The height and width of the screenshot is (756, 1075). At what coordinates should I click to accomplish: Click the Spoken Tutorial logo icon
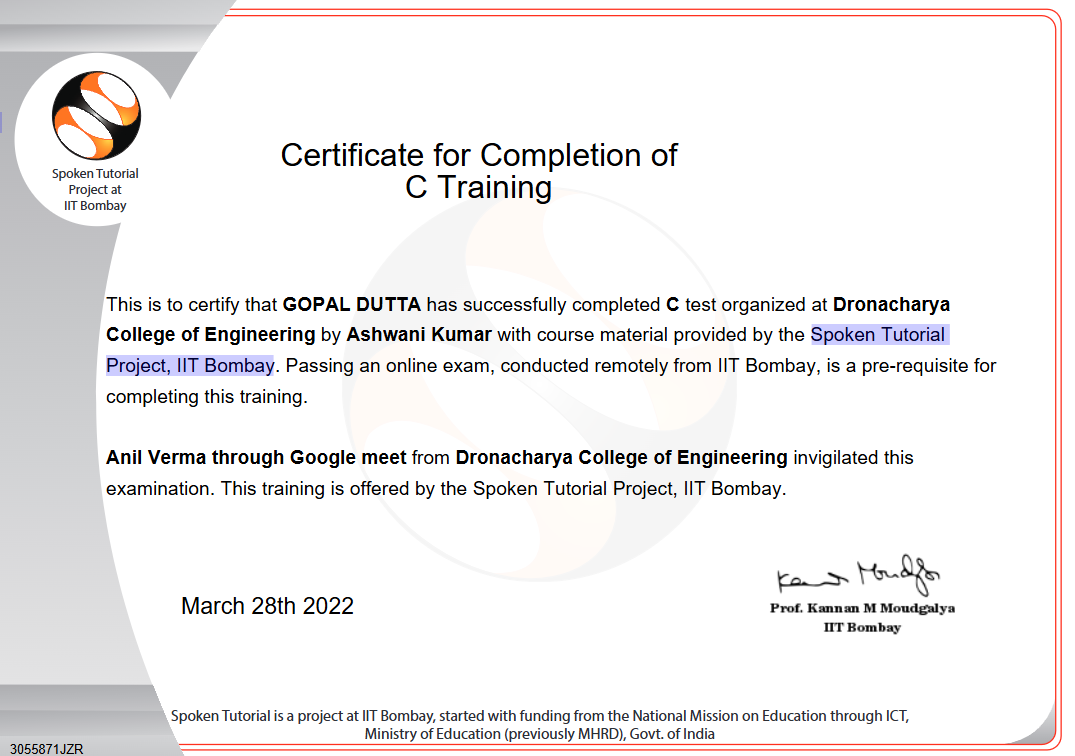pos(96,115)
